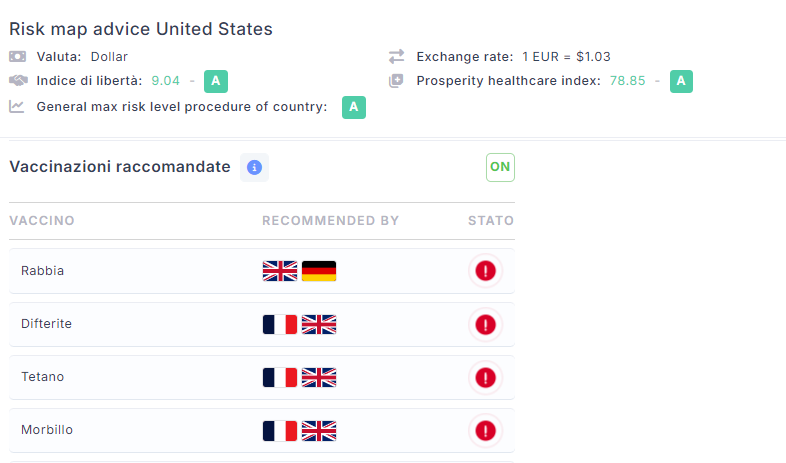Click the Prosperity healthcare index A badge
The width and height of the screenshot is (786, 463).
tap(681, 81)
